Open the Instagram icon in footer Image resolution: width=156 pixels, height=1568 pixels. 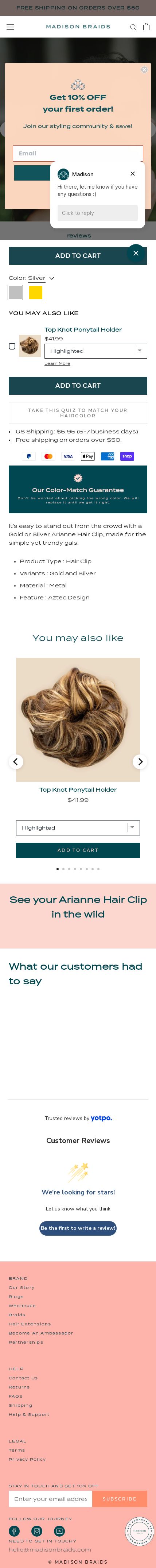(37, 1531)
